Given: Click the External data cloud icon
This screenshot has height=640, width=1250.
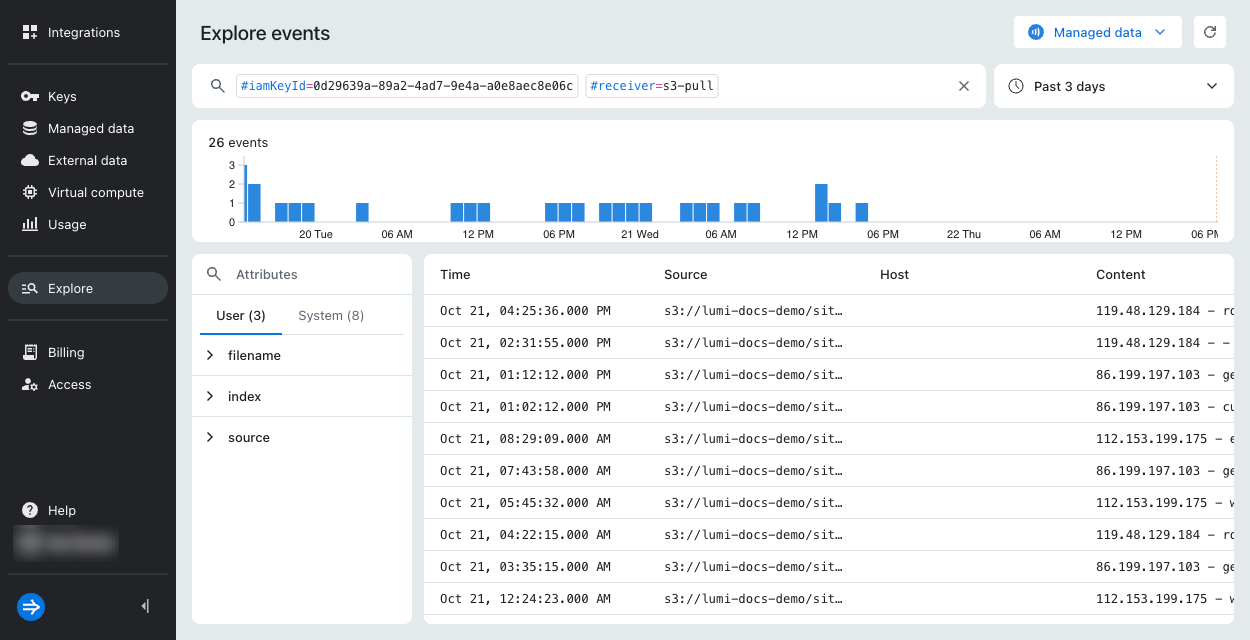Looking at the screenshot, I should pos(30,160).
